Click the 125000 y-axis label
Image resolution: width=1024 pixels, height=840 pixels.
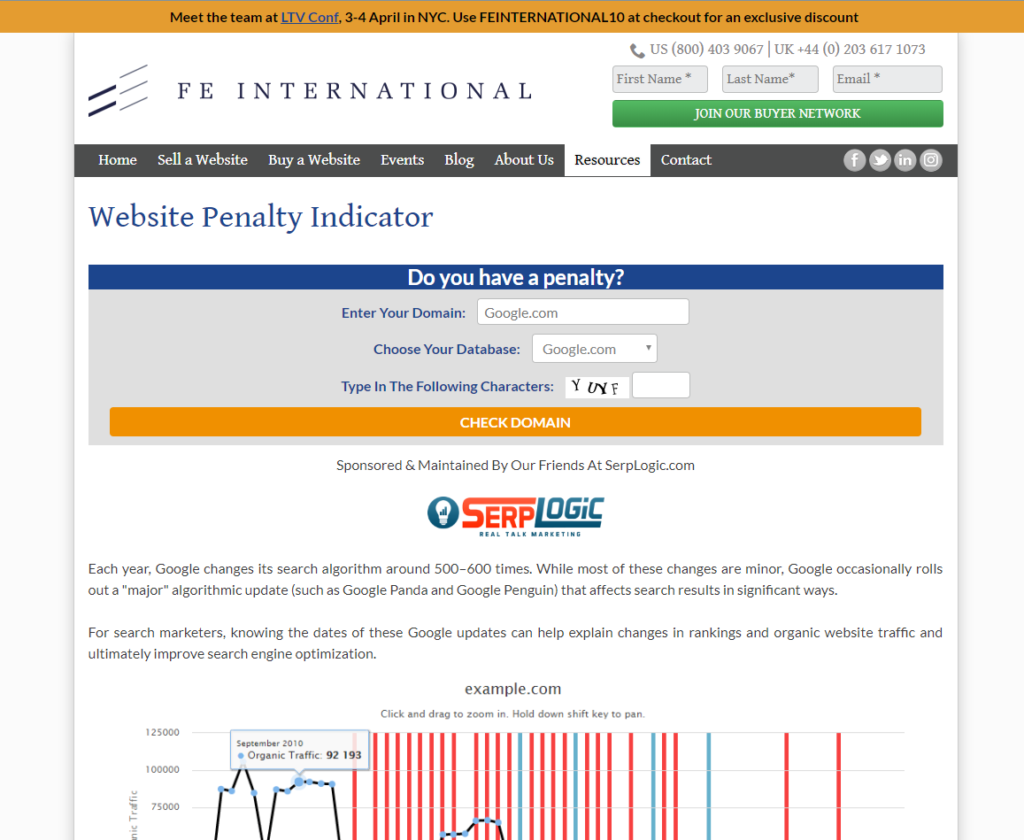163,732
